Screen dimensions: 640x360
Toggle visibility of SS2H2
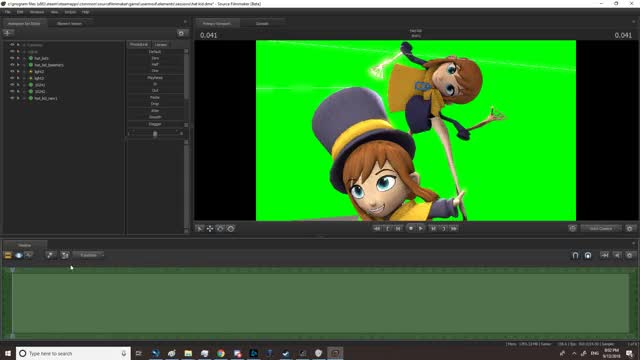(12, 91)
